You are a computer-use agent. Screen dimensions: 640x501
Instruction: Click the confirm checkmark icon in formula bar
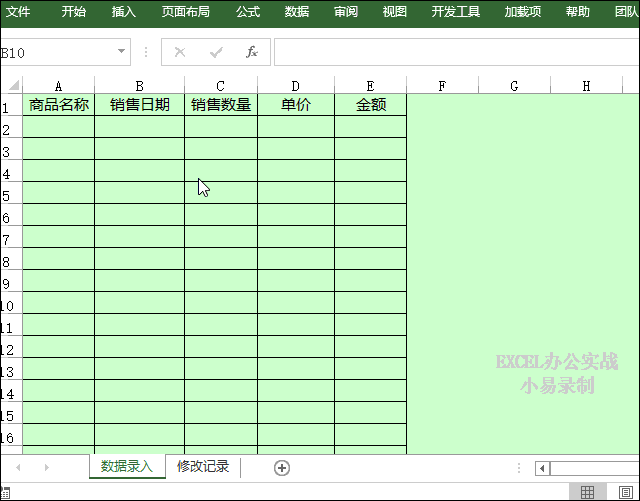(x=216, y=52)
